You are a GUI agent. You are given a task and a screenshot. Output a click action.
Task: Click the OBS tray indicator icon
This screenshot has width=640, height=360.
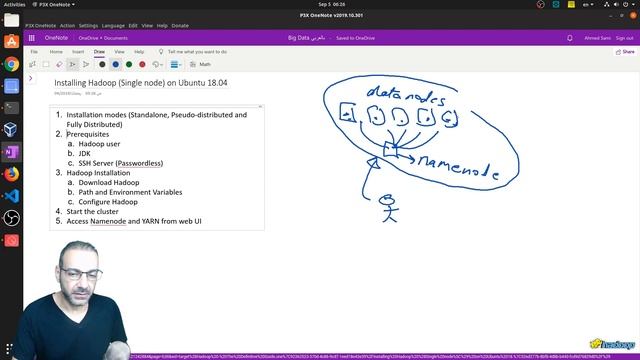(x=540, y=4)
